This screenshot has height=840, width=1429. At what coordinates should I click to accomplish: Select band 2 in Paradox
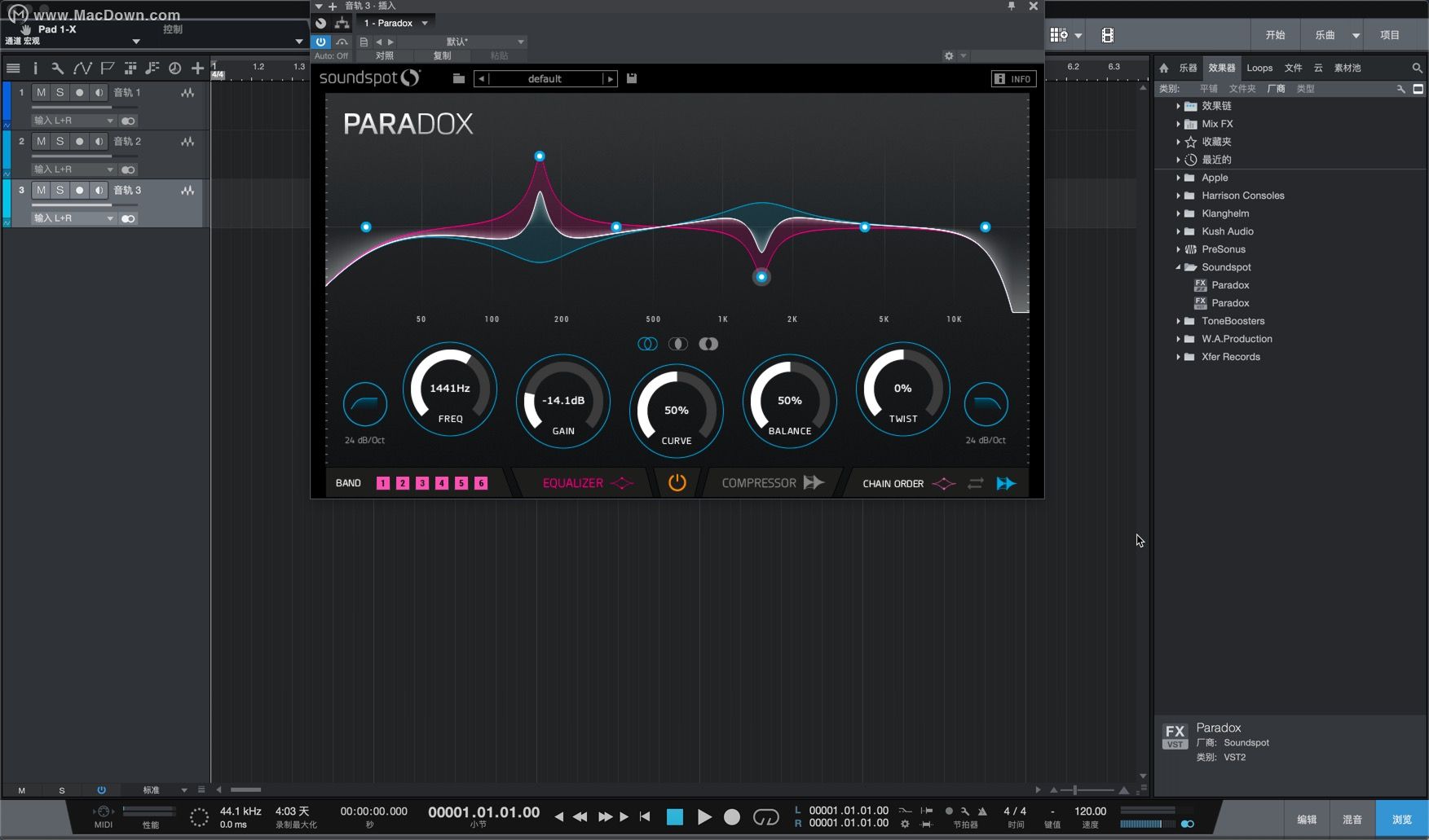(403, 483)
